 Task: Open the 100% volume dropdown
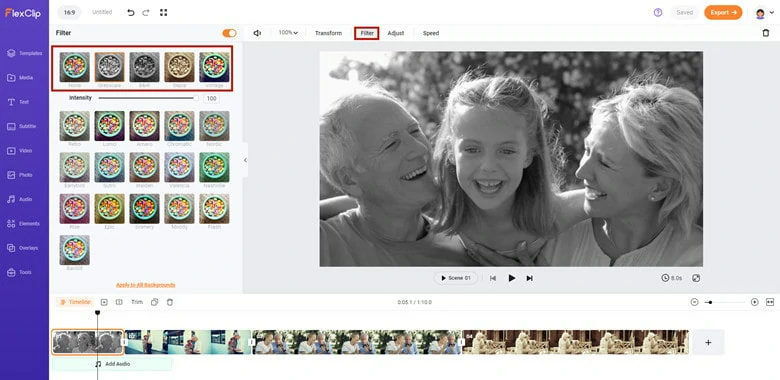(x=288, y=33)
